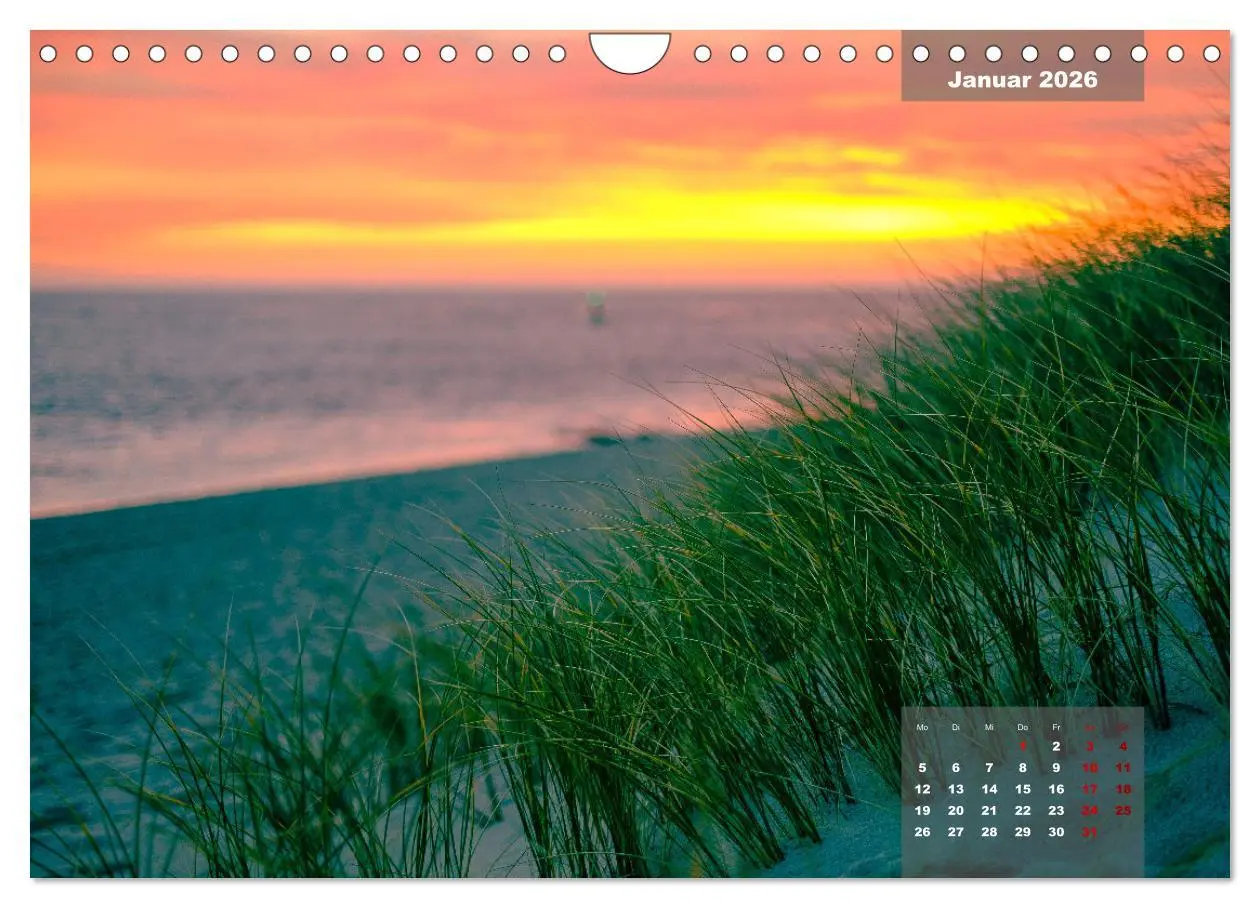Select the red date 25
Screen dimensions: 1260x908
tap(1123, 811)
